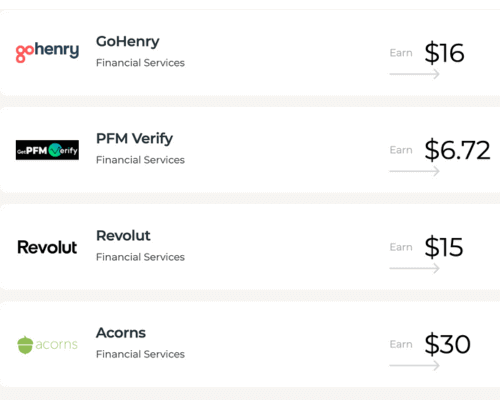Screen dimensions: 500x400
Task: Click arrow icon under GoHenry earn amount
Action: point(414,74)
